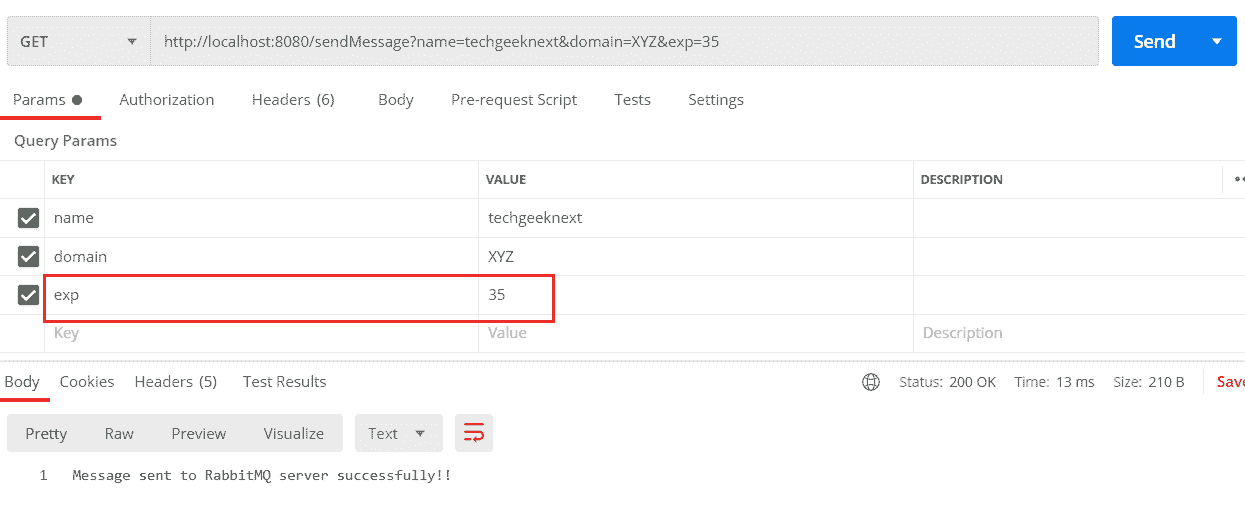This screenshot has width=1245, height=505.
Task: Click the DESCRIPTION column header
Action: [961, 180]
